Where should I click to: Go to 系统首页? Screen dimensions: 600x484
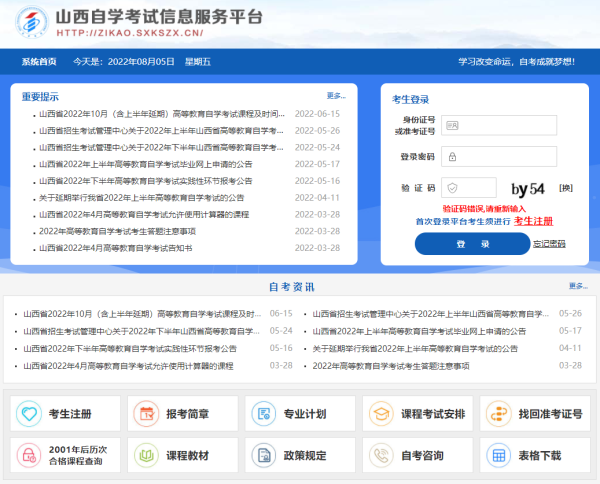(39, 62)
